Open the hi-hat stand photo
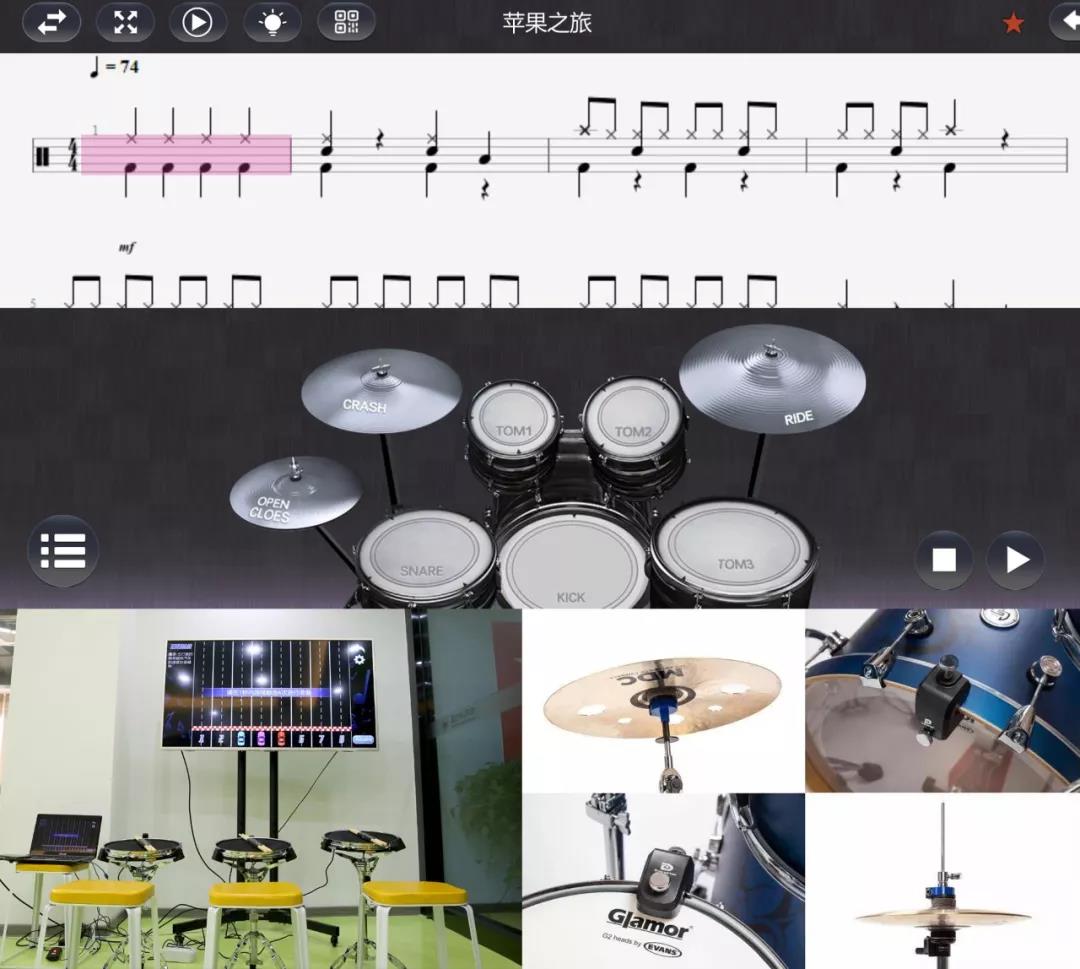The height and width of the screenshot is (969, 1080). tap(943, 882)
